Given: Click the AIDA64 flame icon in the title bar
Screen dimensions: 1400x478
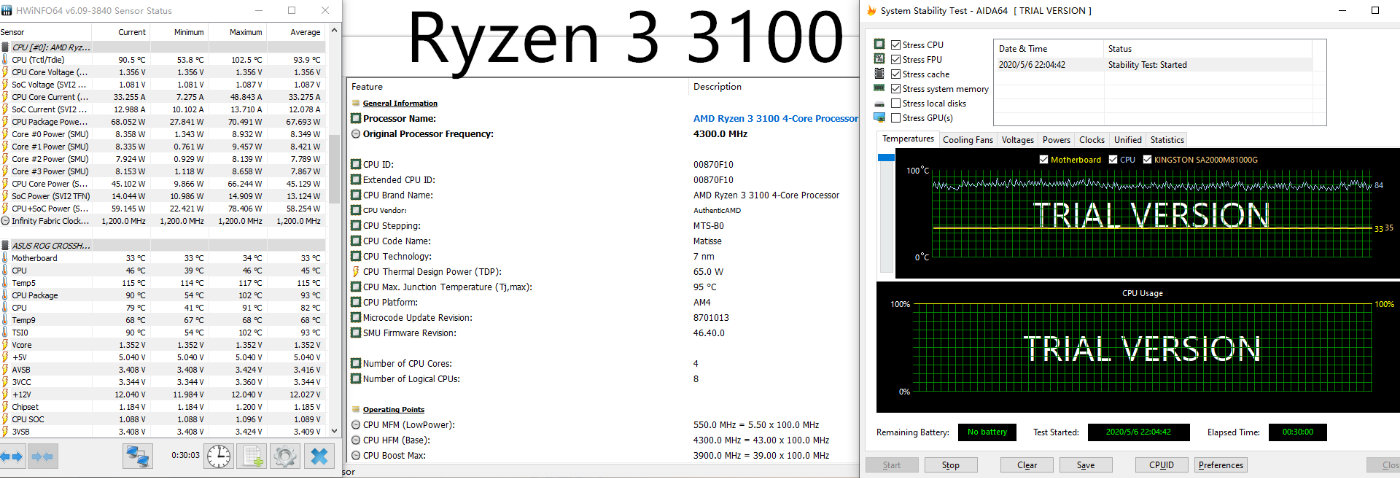Looking at the screenshot, I should 872,10.
